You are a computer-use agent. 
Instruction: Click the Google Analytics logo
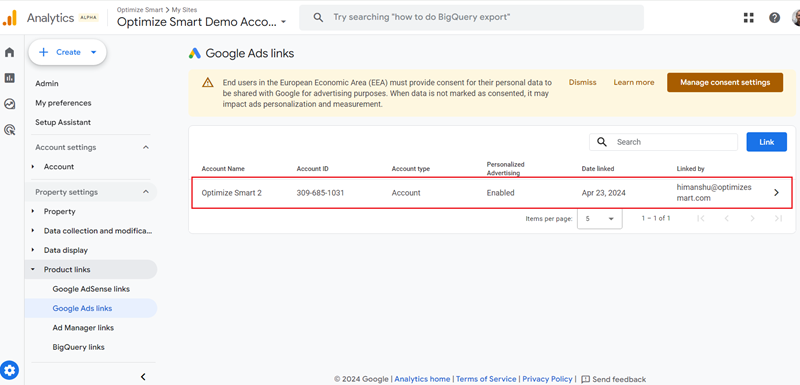(10, 18)
